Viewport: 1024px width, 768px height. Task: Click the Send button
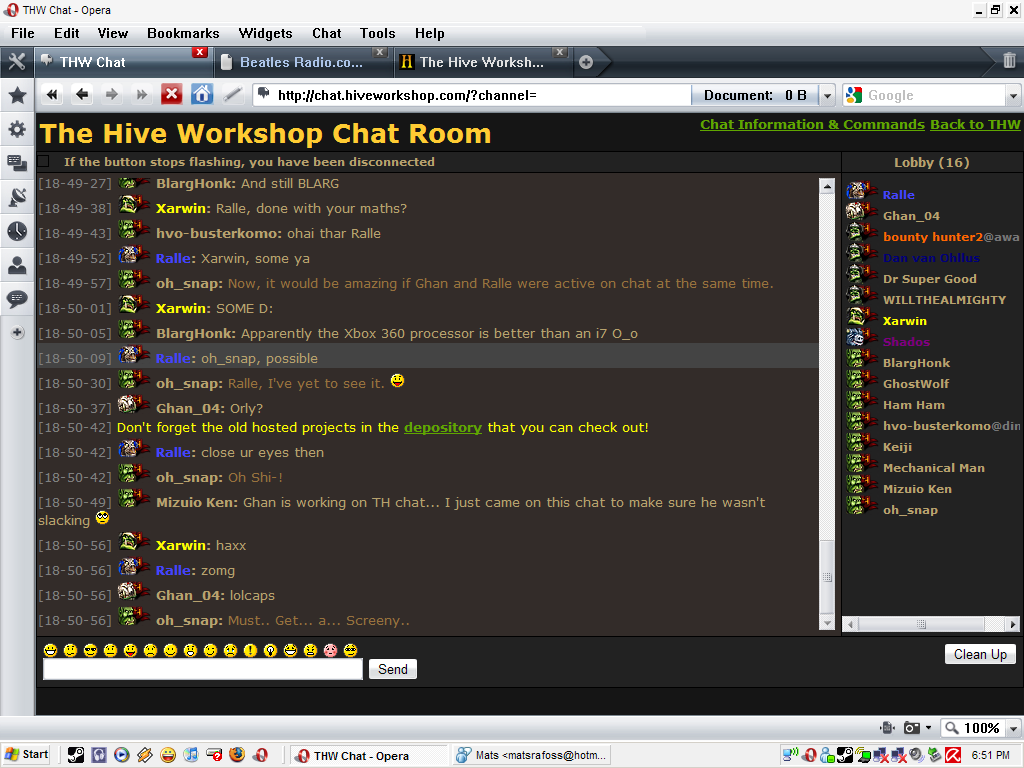click(x=392, y=669)
